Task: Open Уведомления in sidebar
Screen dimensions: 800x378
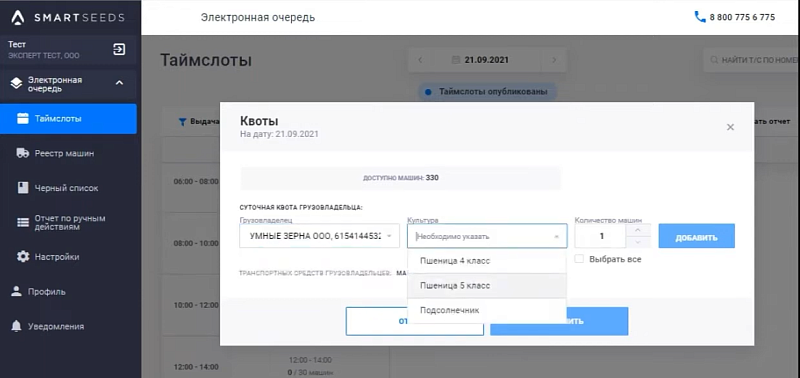Action: [x=56, y=326]
